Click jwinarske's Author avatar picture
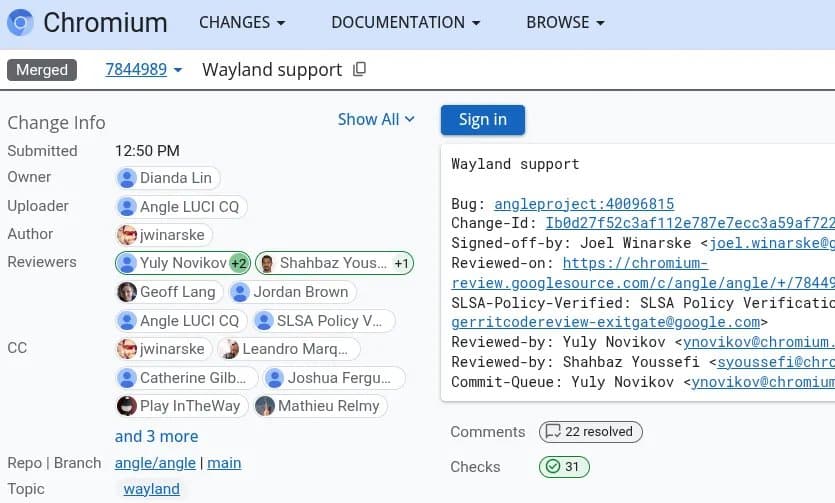The width and height of the screenshot is (835, 503). [x=127, y=235]
